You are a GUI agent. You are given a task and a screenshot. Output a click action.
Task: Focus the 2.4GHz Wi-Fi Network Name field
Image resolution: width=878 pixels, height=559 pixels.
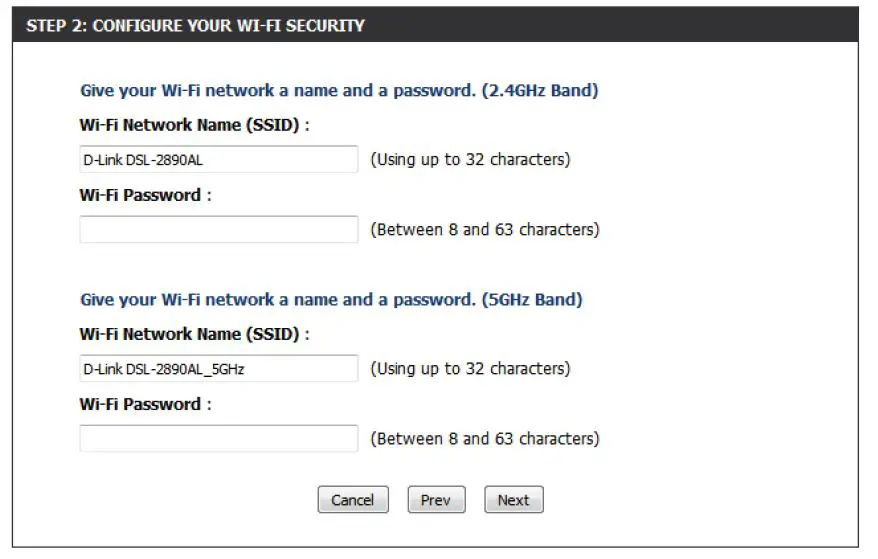click(x=218, y=159)
